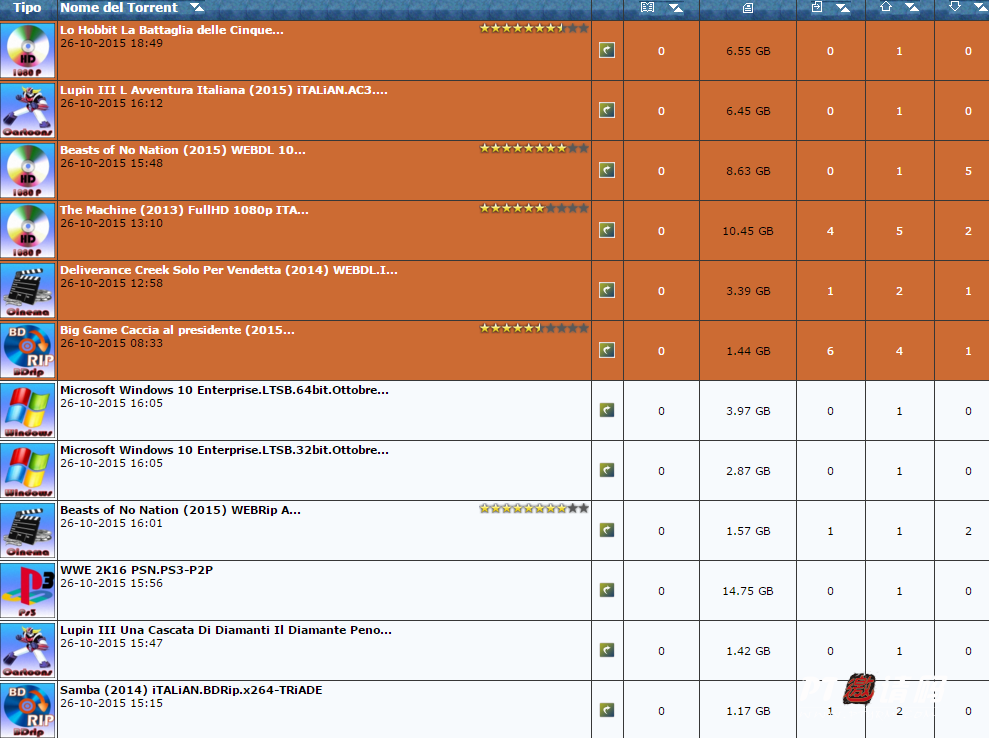Click the HD 1080p icon beside Lo Hobbit
The image size is (989, 738).
(x=28, y=50)
